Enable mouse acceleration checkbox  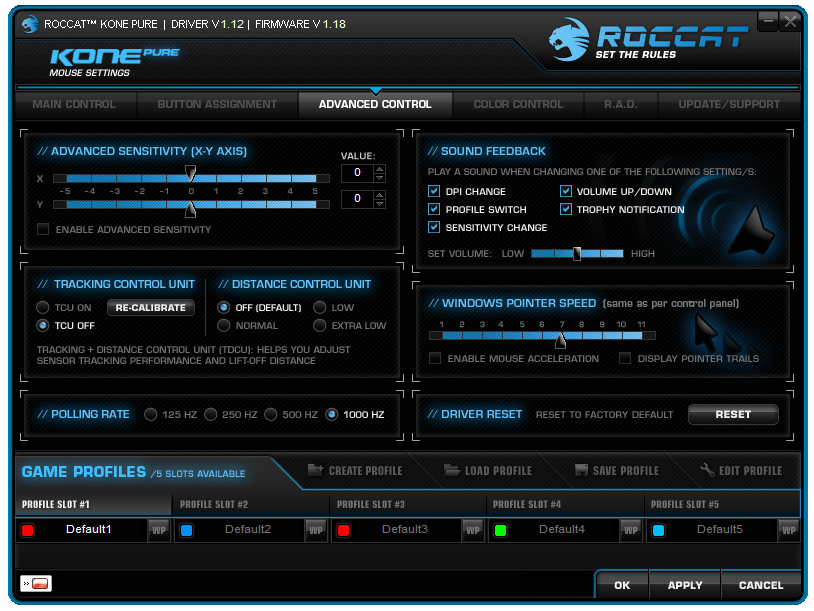434,359
